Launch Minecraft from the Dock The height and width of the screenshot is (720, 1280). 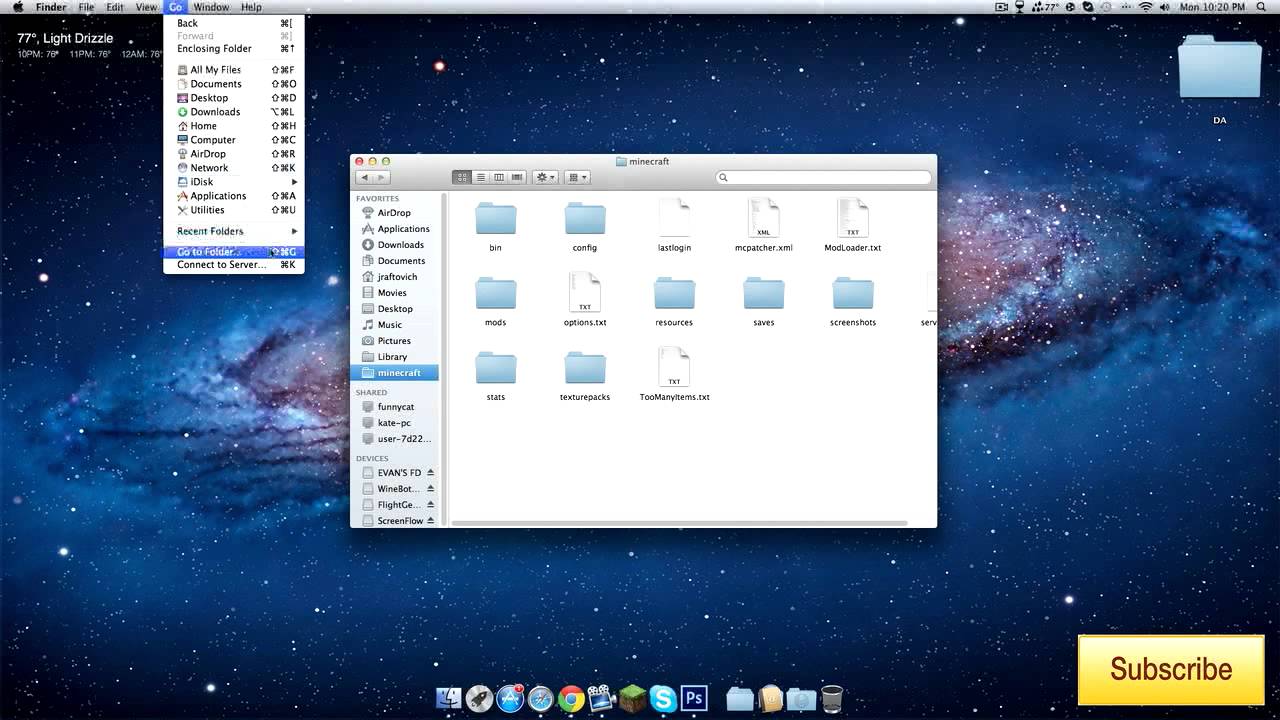[633, 698]
